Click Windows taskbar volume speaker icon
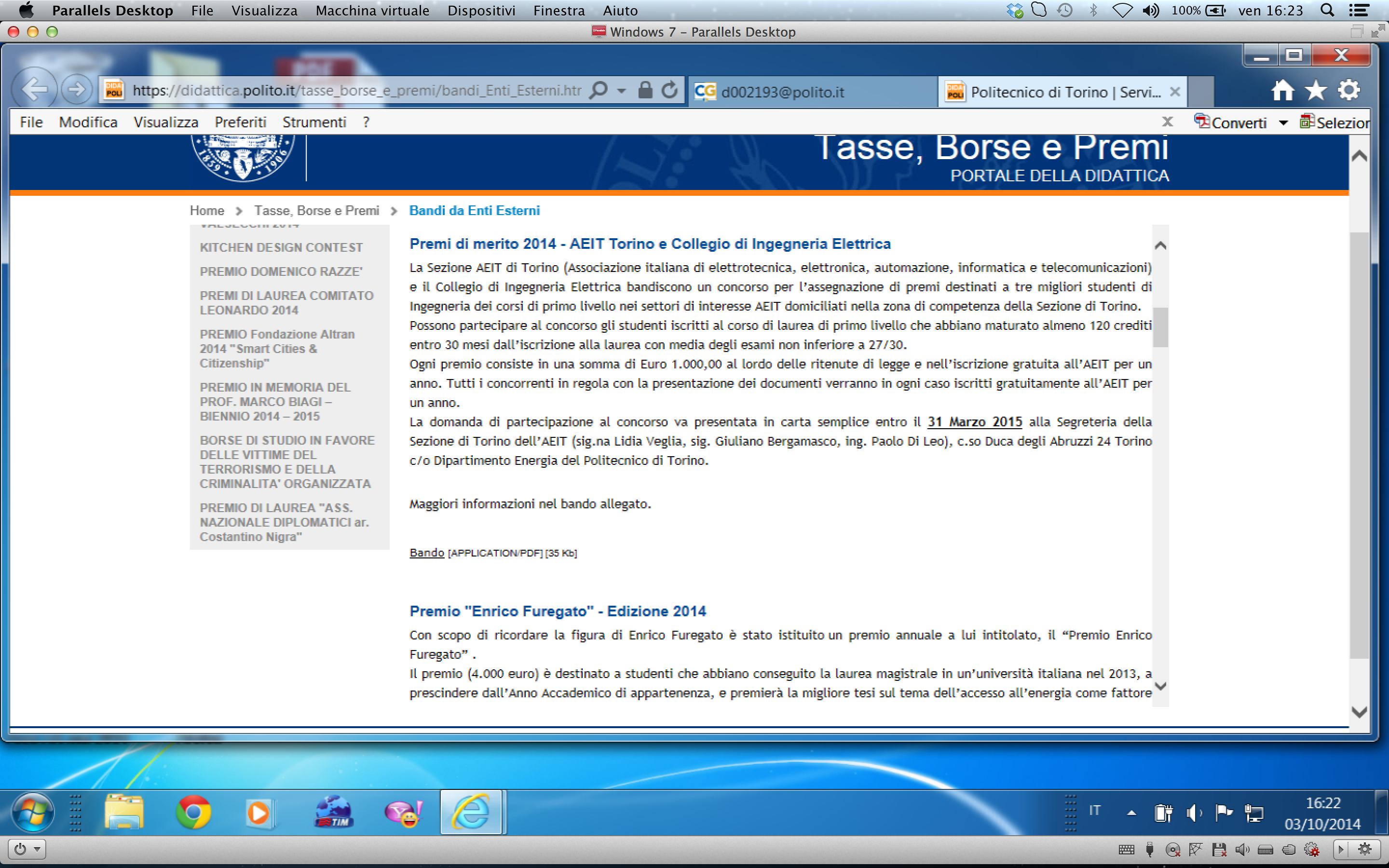1389x868 pixels. point(1193,813)
